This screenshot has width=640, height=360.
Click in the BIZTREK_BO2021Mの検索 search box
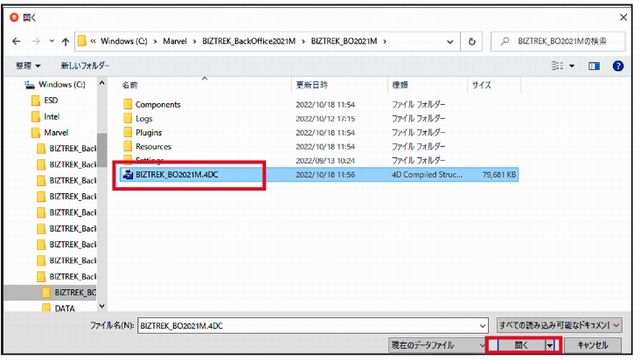click(558, 41)
